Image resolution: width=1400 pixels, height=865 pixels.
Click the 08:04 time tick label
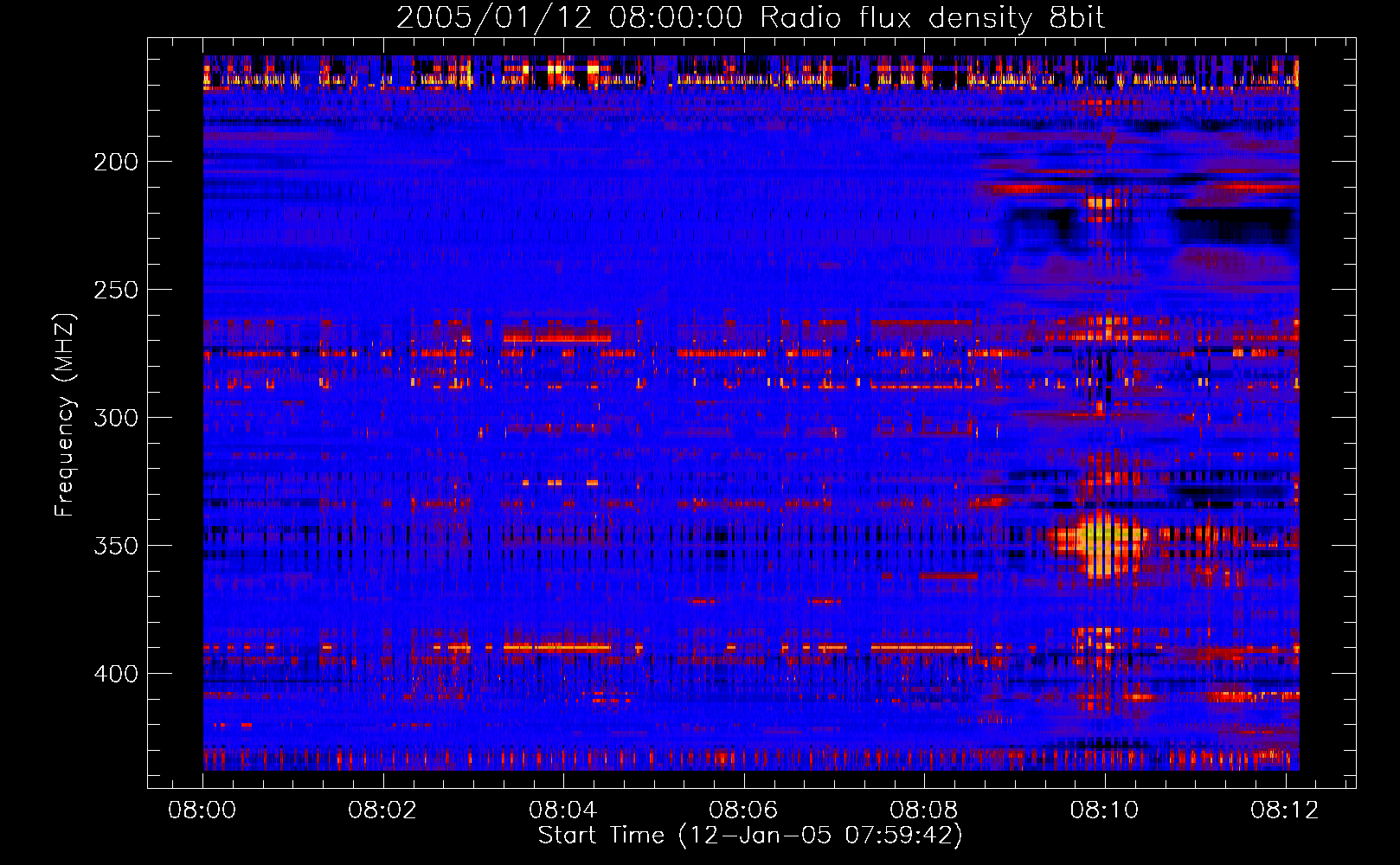pyautogui.click(x=563, y=810)
